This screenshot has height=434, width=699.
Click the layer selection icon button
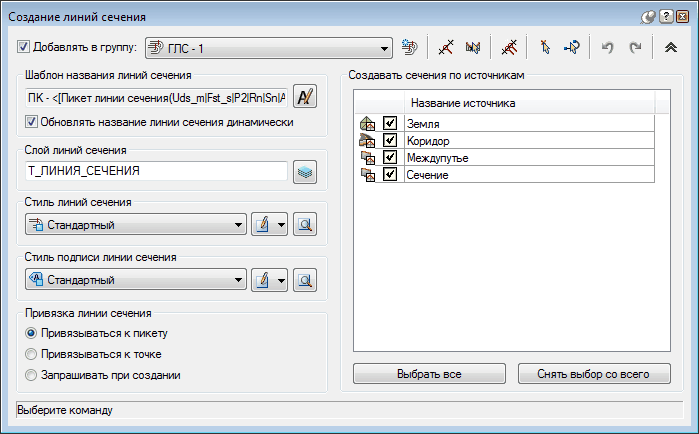click(306, 171)
